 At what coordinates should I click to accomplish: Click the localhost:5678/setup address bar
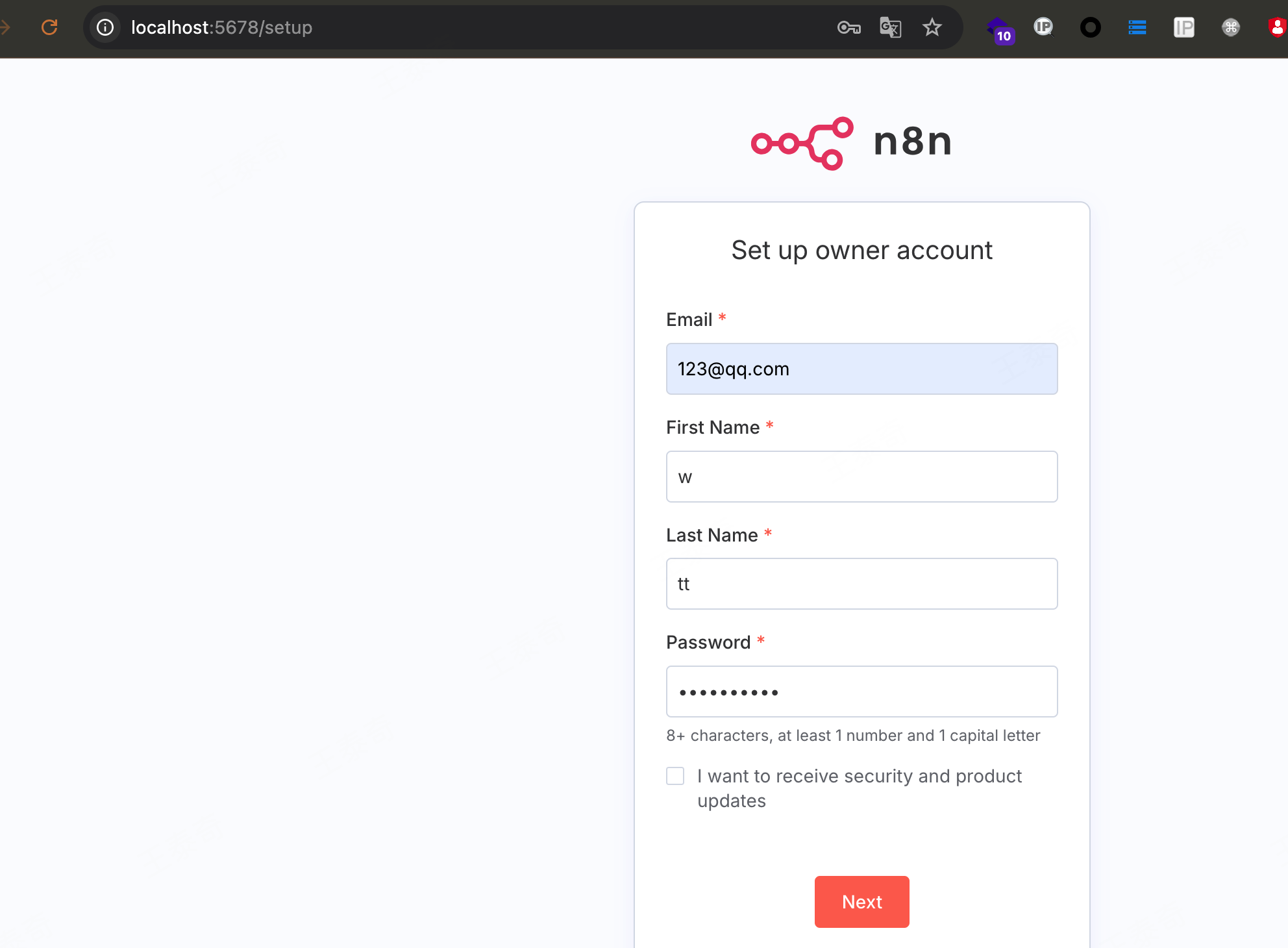tap(454, 27)
